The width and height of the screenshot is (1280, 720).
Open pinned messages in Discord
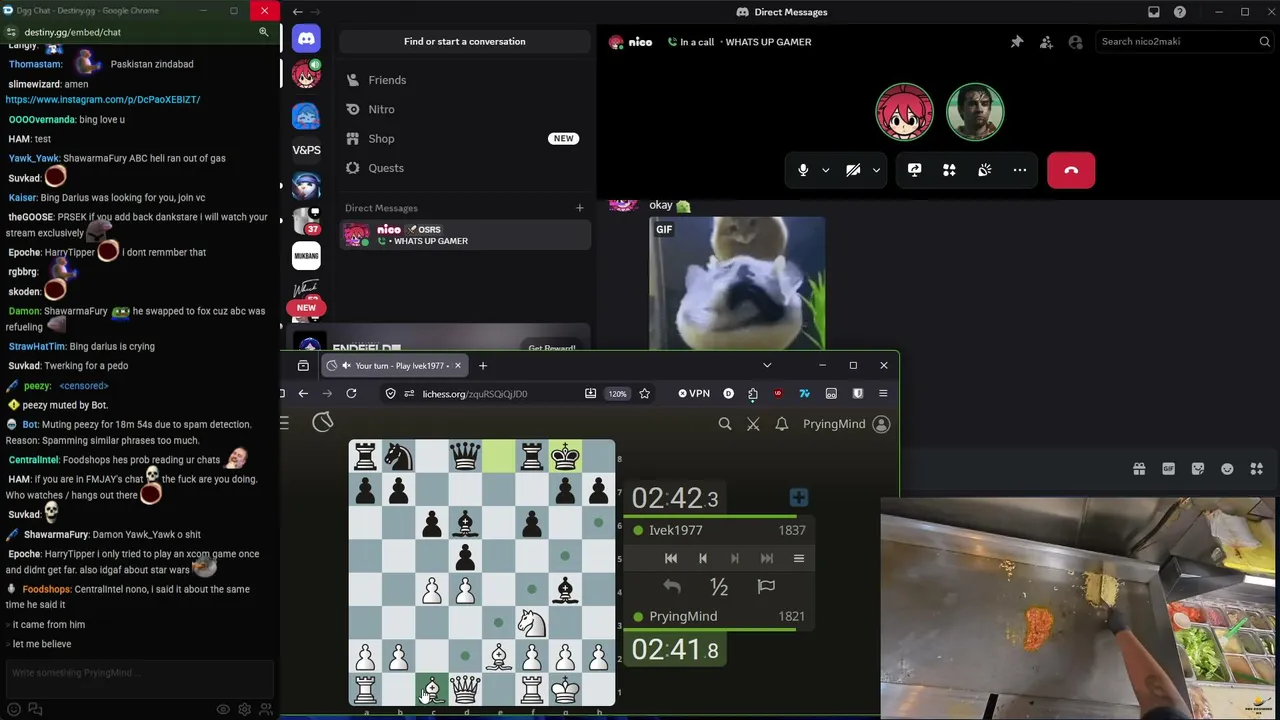(1017, 42)
